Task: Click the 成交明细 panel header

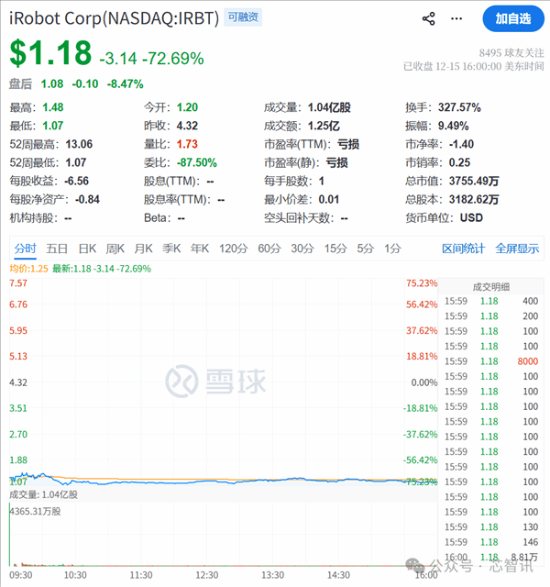Action: pyautogui.click(x=491, y=287)
